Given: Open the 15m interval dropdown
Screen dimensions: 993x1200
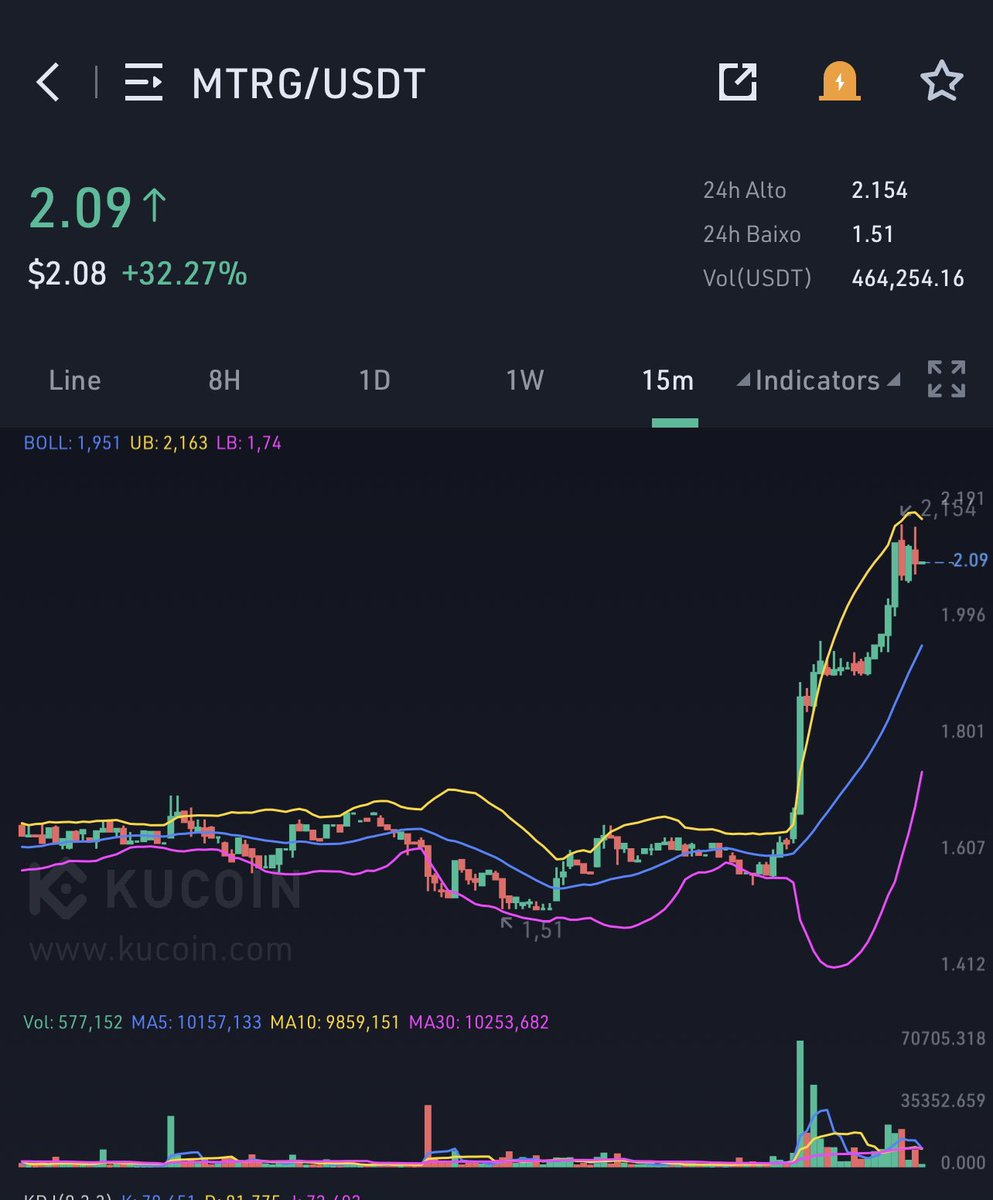Looking at the screenshot, I should pos(668,380).
